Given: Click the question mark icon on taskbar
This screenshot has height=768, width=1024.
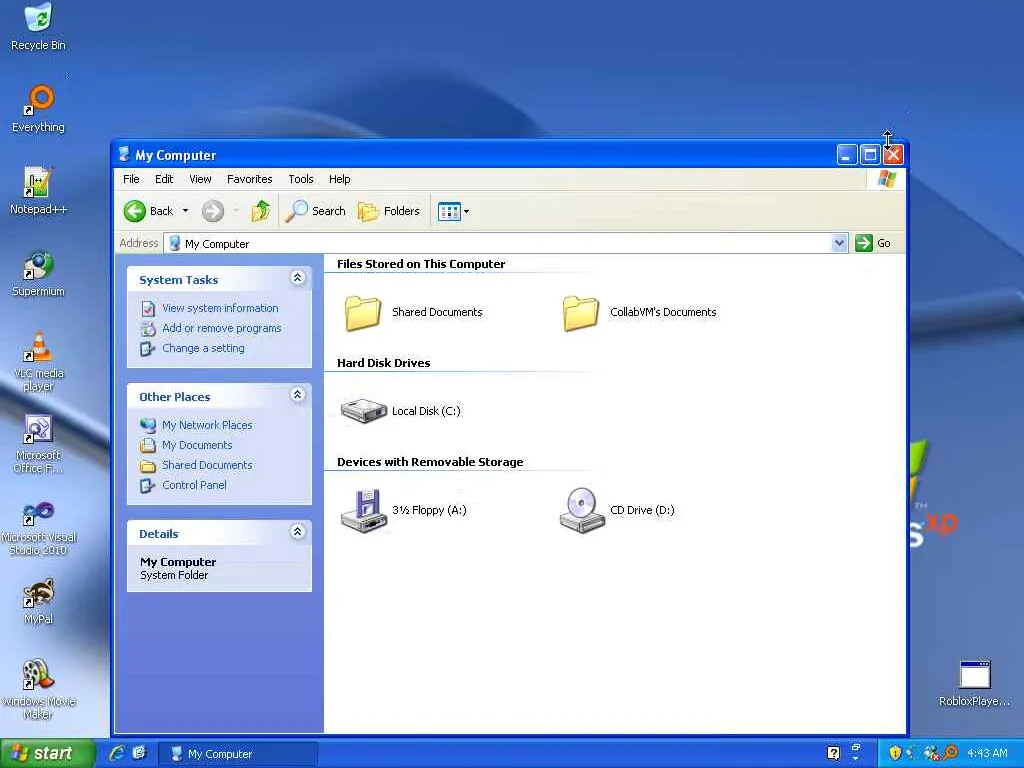Looking at the screenshot, I should [x=833, y=753].
